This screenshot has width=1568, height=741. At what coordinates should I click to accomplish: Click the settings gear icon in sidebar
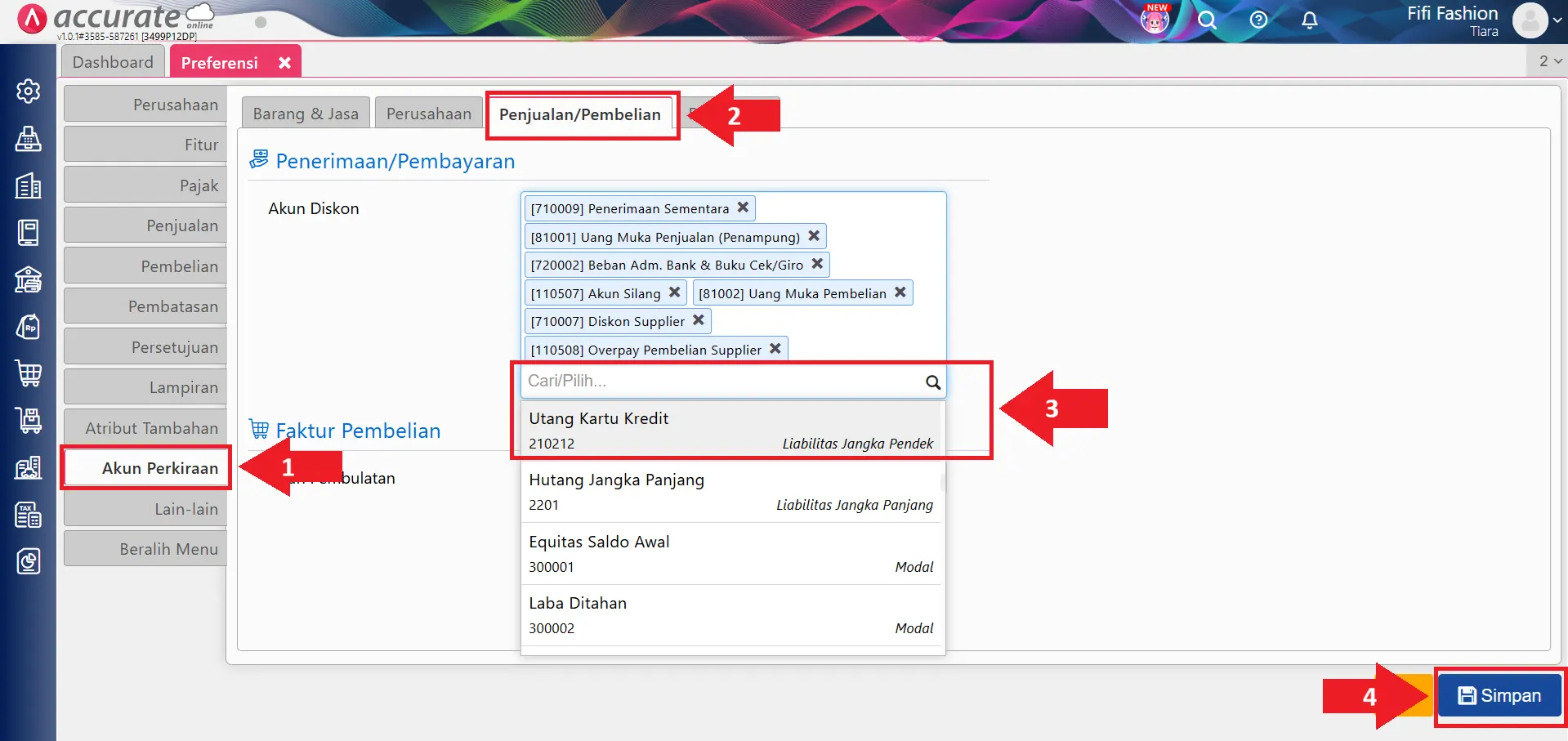29,91
